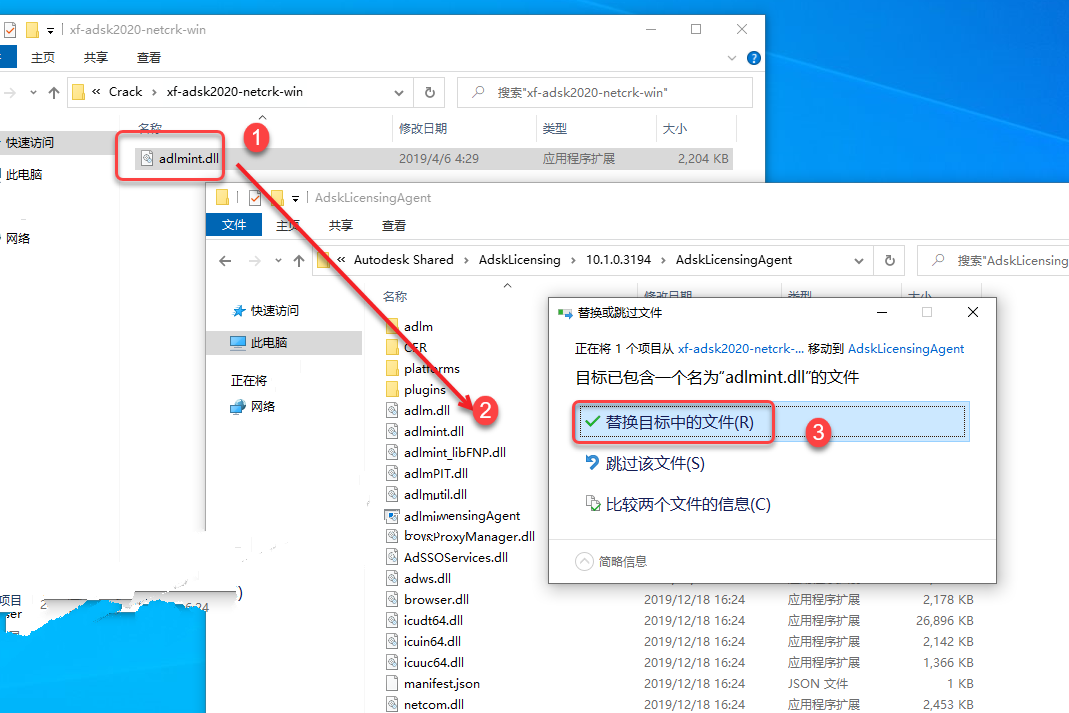The image size is (1069, 713).
Task: Select adlmint.dll in AdskLicensingAgent folder
Action: pos(434,431)
